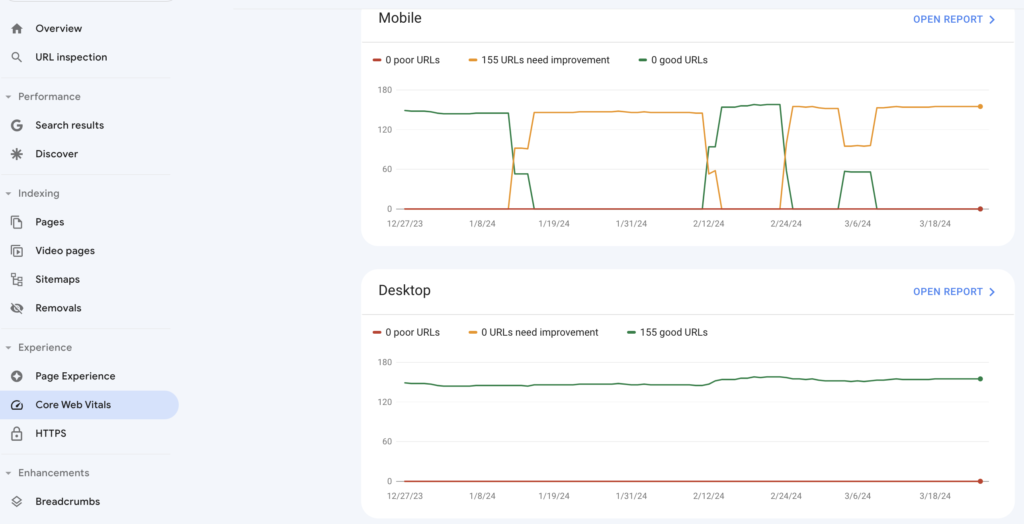Image resolution: width=1024 pixels, height=524 pixels.
Task: Click Desktop chart 1/31/24 date label
Action: 632,496
